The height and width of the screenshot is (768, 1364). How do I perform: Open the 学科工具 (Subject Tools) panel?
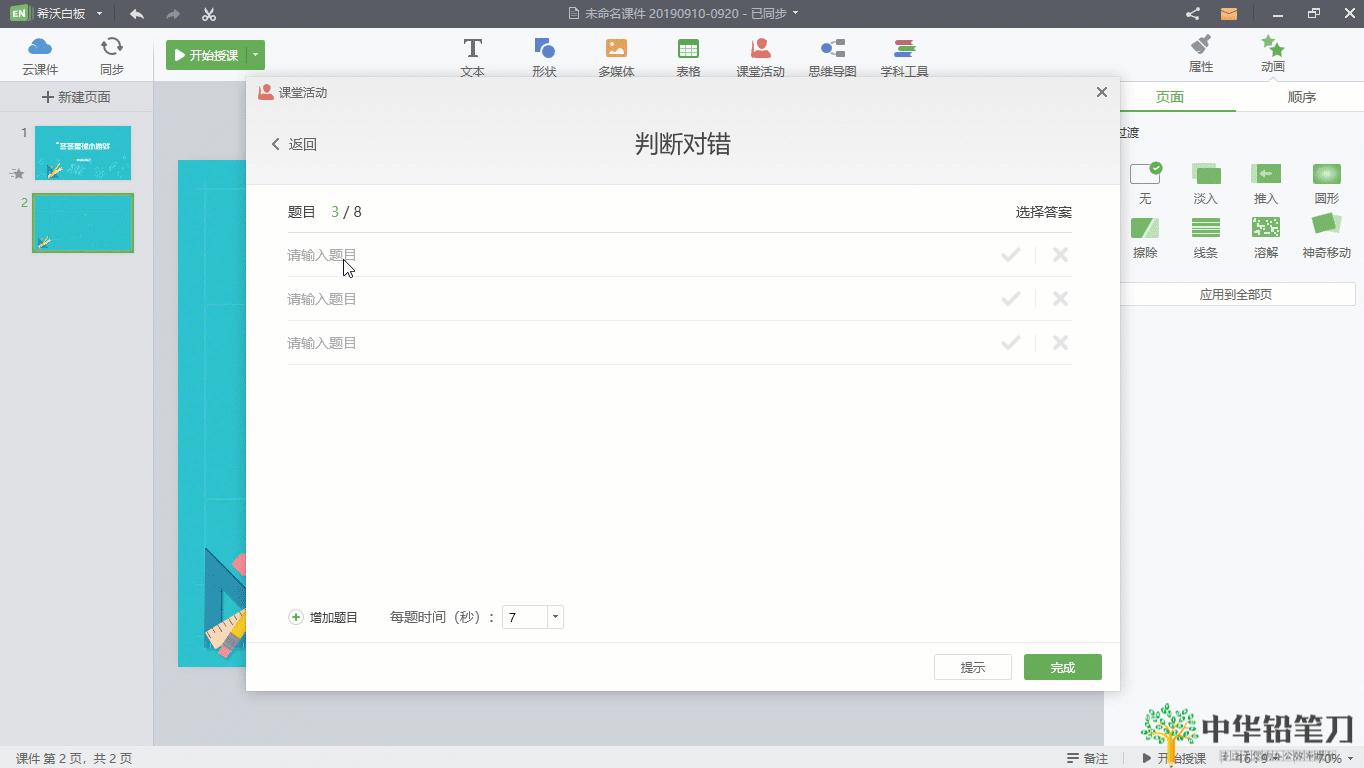[904, 55]
